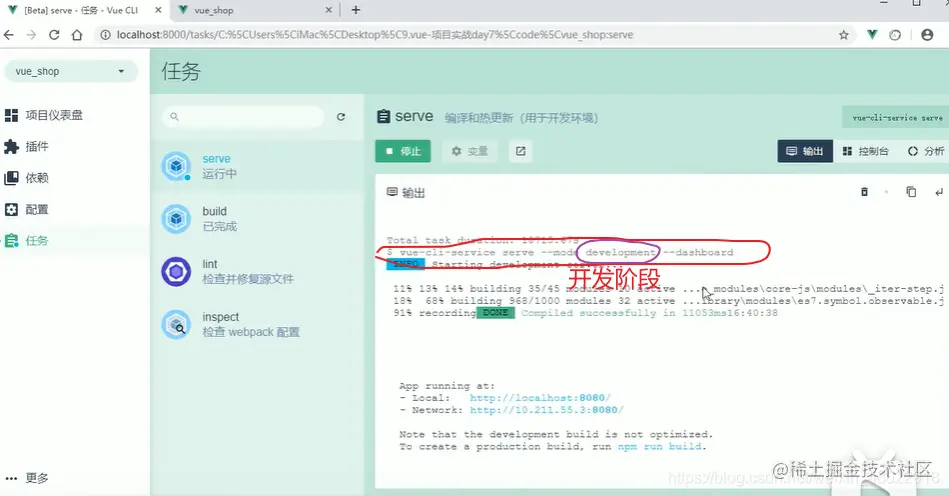Select the serve task in list
949x496 pixels.
pyautogui.click(x=257, y=166)
